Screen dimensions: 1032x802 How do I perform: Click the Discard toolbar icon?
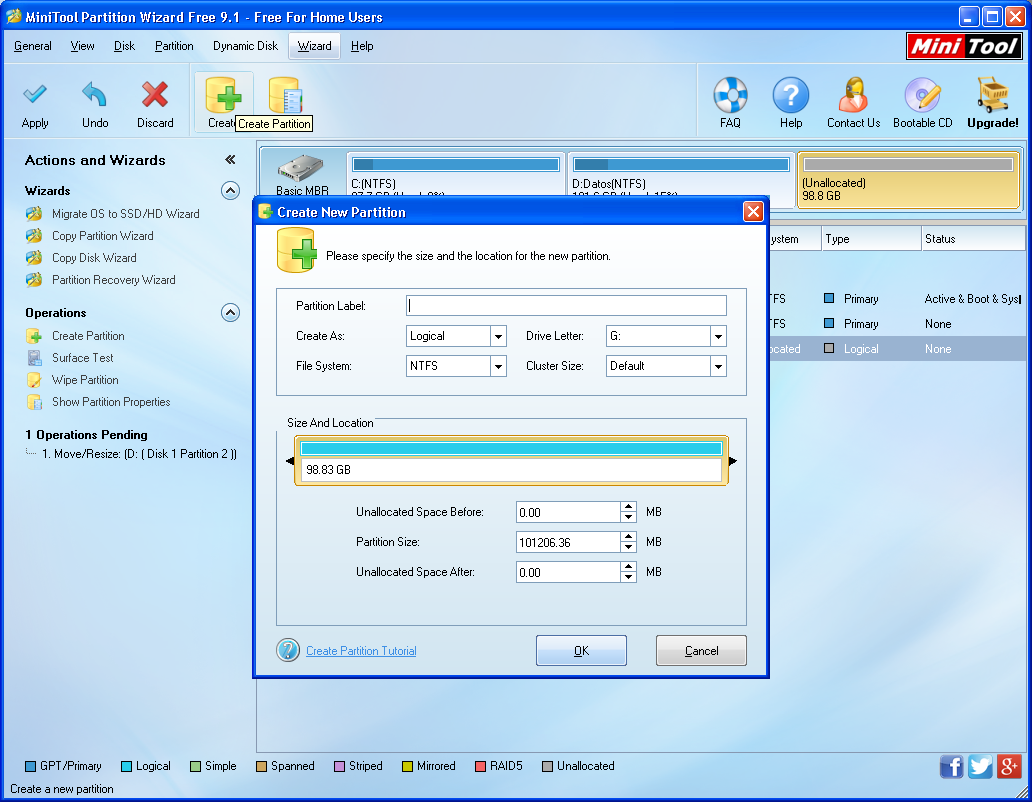(x=155, y=100)
